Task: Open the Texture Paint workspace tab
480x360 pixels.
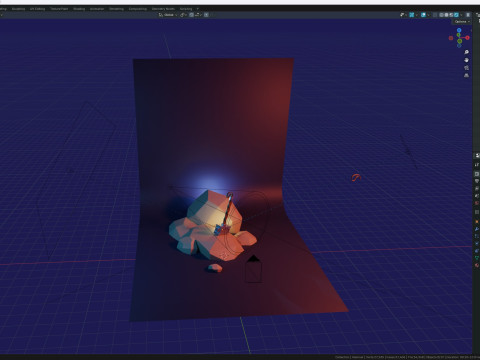Action: click(x=59, y=9)
